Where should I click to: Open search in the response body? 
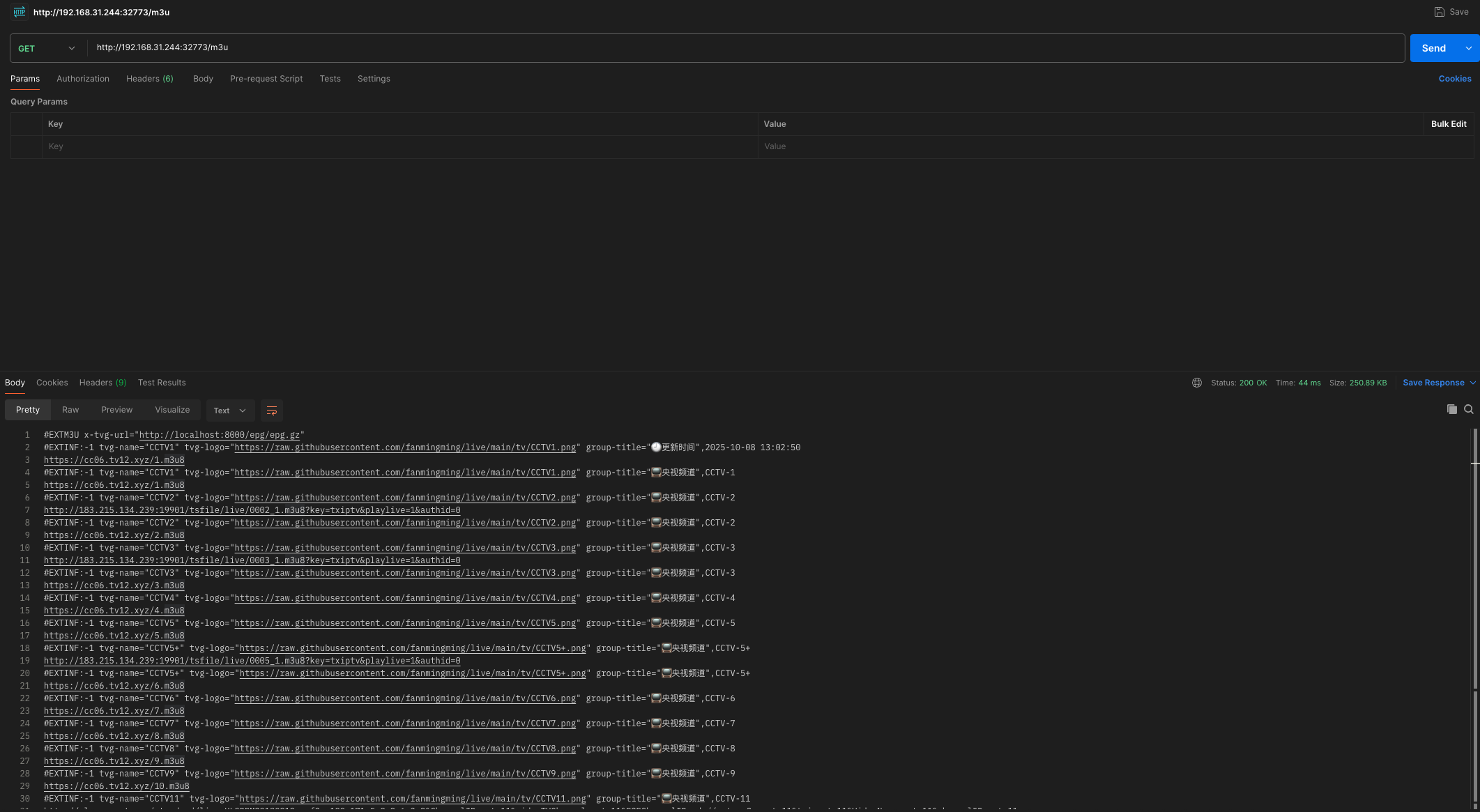[1469, 410]
